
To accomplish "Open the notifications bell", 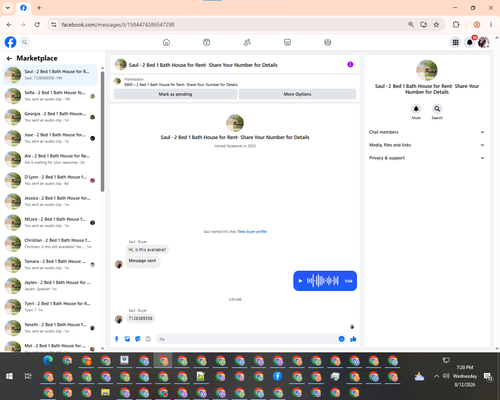I will pyautogui.click(x=470, y=42).
